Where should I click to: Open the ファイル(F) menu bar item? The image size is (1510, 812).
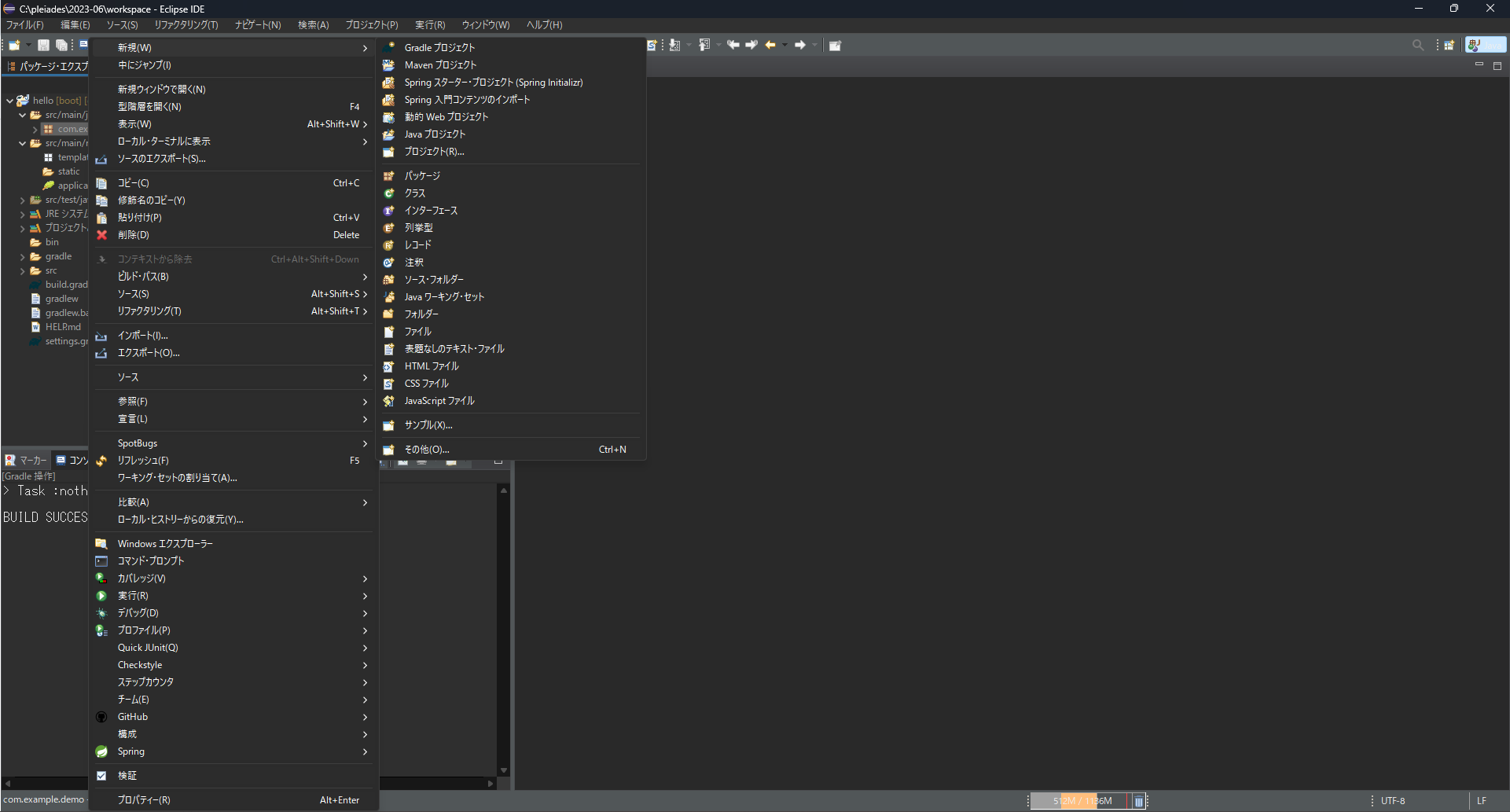click(x=25, y=25)
